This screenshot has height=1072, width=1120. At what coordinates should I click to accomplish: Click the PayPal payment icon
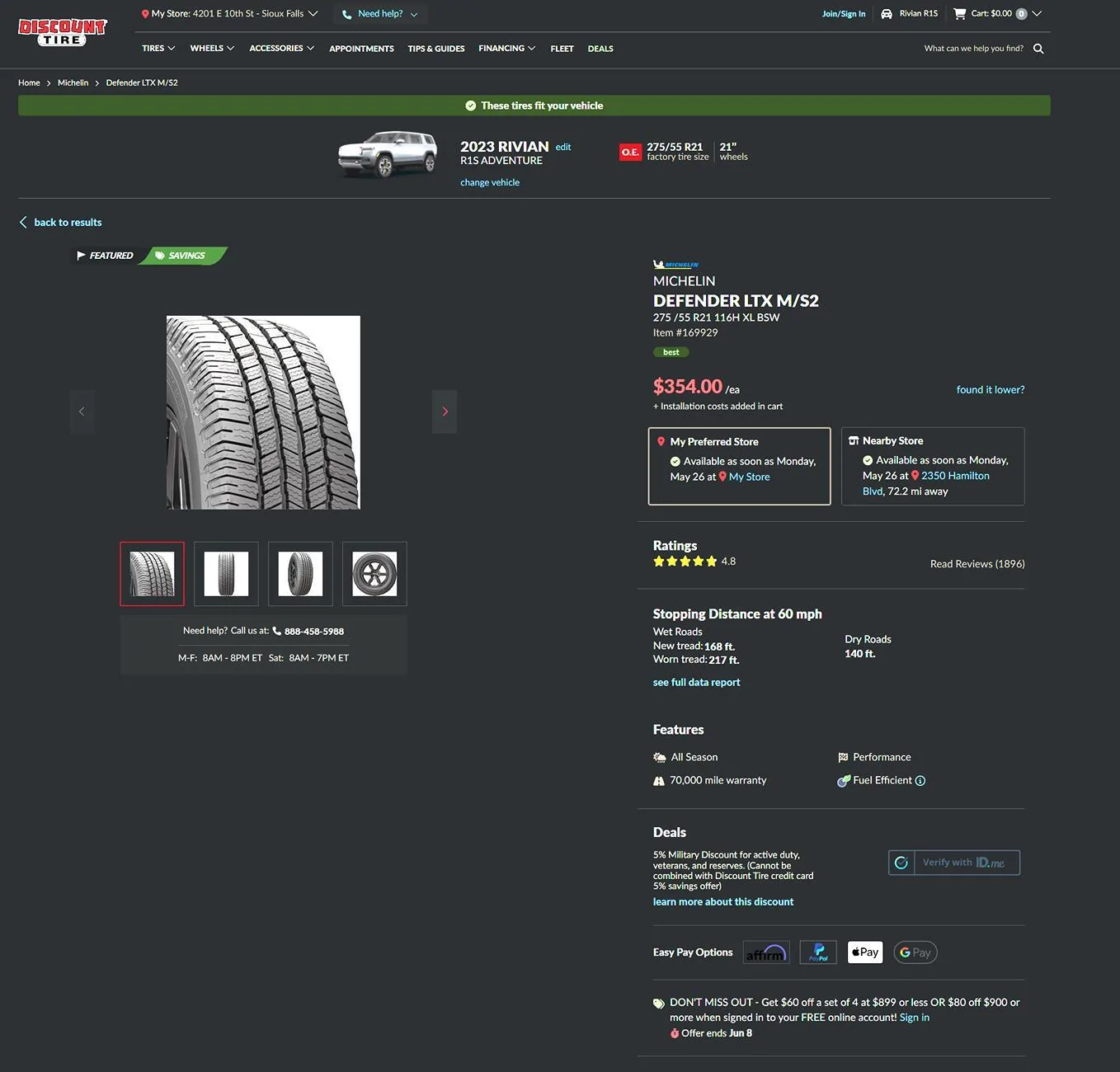pos(818,952)
